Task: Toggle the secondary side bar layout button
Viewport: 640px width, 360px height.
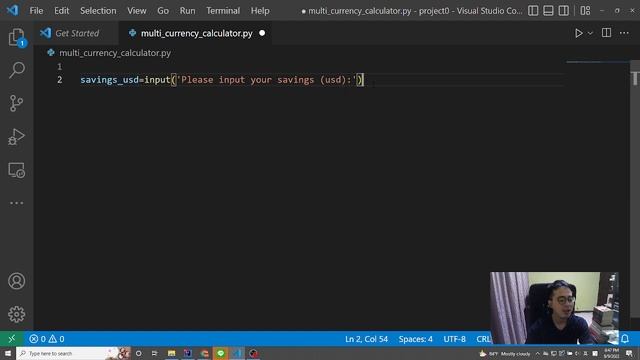Action: click(x=564, y=11)
